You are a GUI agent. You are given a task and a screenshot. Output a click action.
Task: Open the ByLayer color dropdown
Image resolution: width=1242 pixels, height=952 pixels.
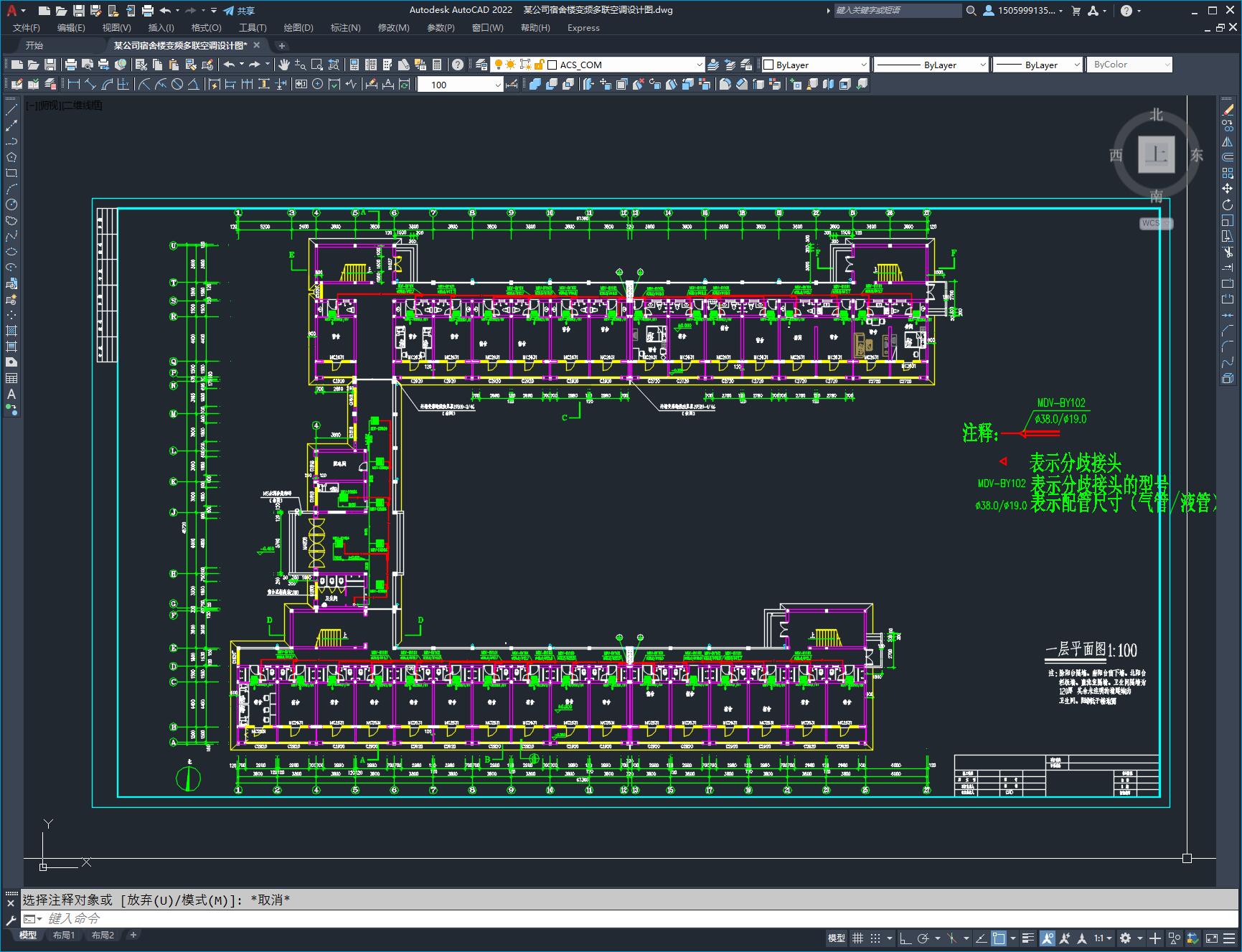click(x=815, y=65)
